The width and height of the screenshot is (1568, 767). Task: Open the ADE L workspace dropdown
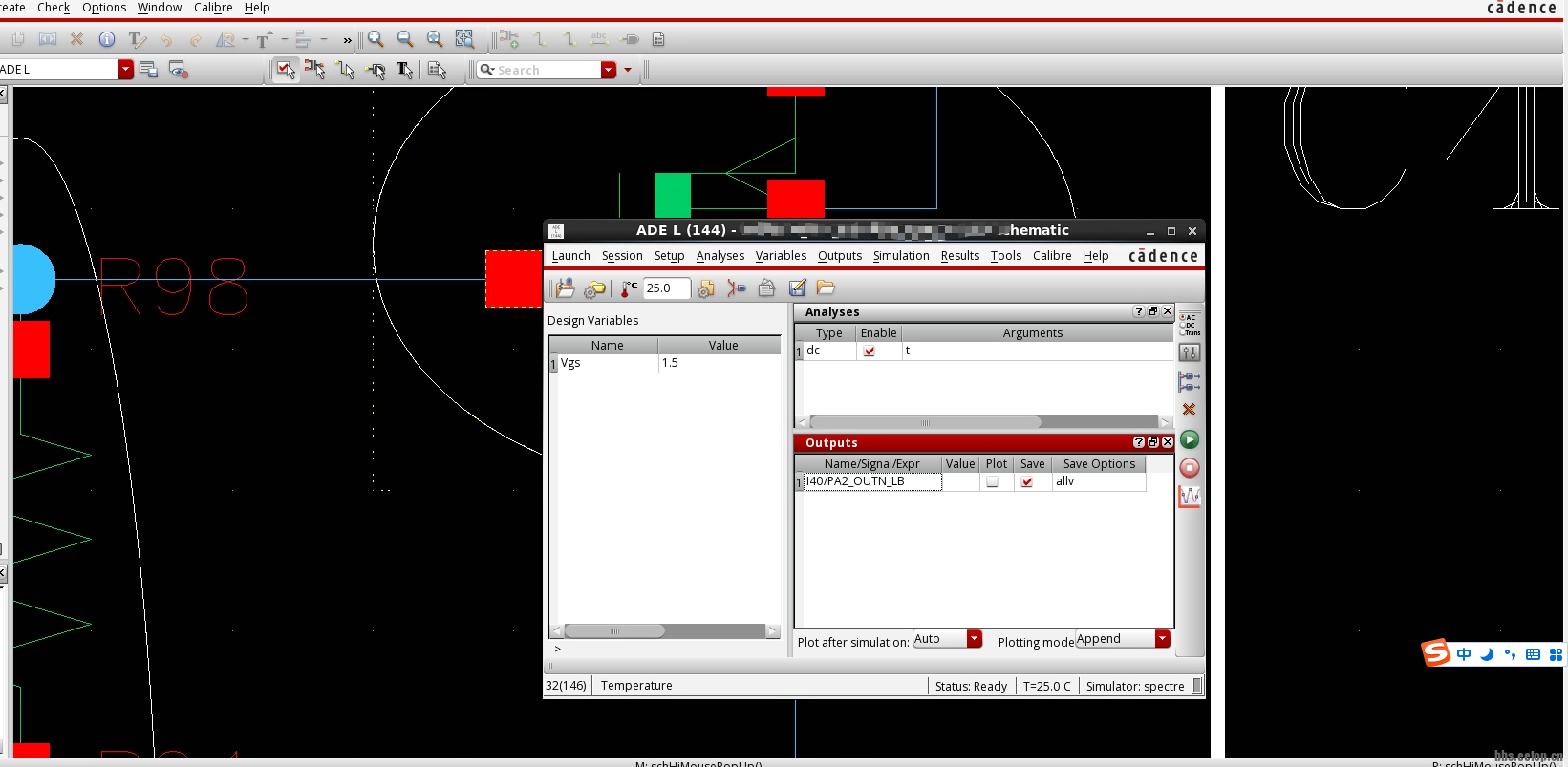pos(125,70)
